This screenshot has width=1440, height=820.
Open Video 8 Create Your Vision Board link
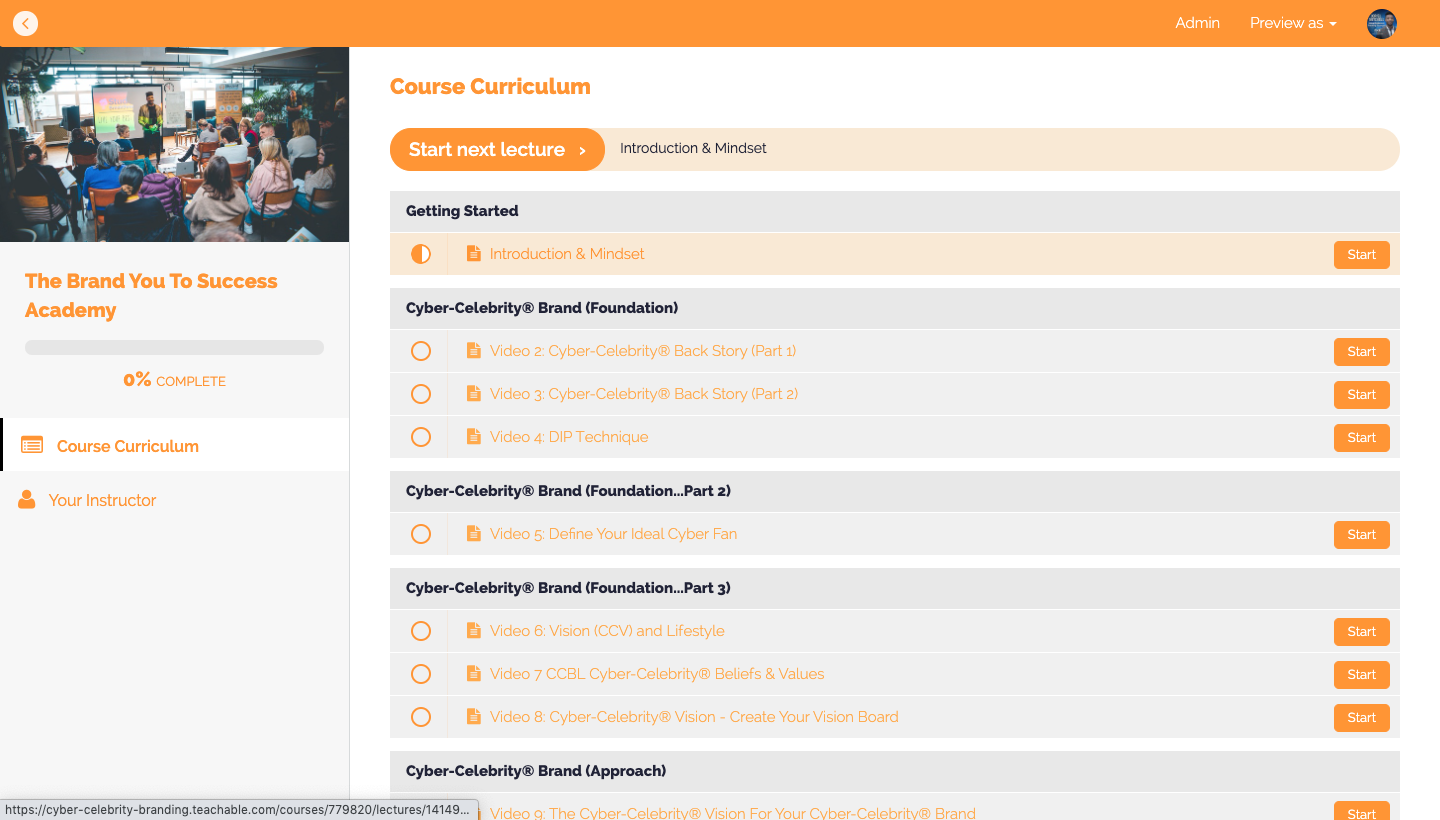694,717
